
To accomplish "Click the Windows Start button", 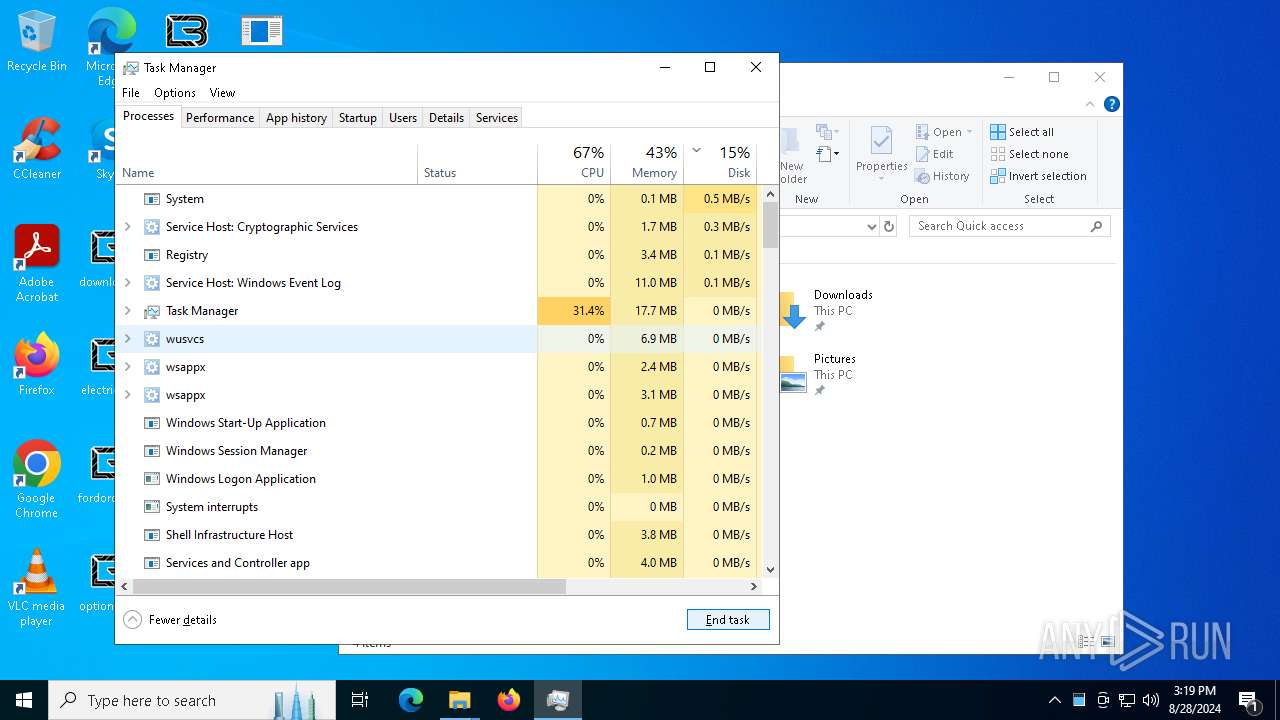I will [x=24, y=700].
